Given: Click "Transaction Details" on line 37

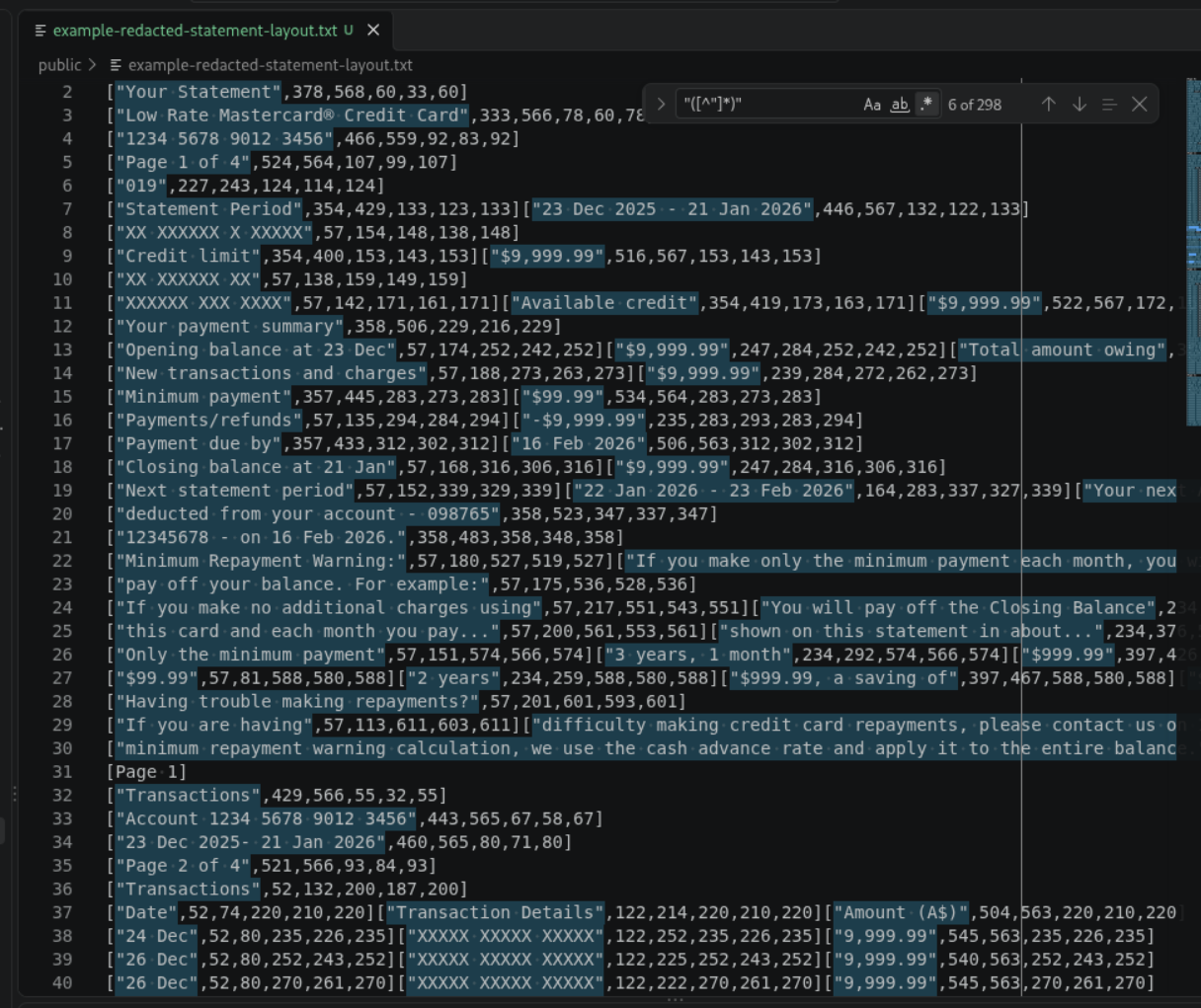Looking at the screenshot, I should point(496,913).
